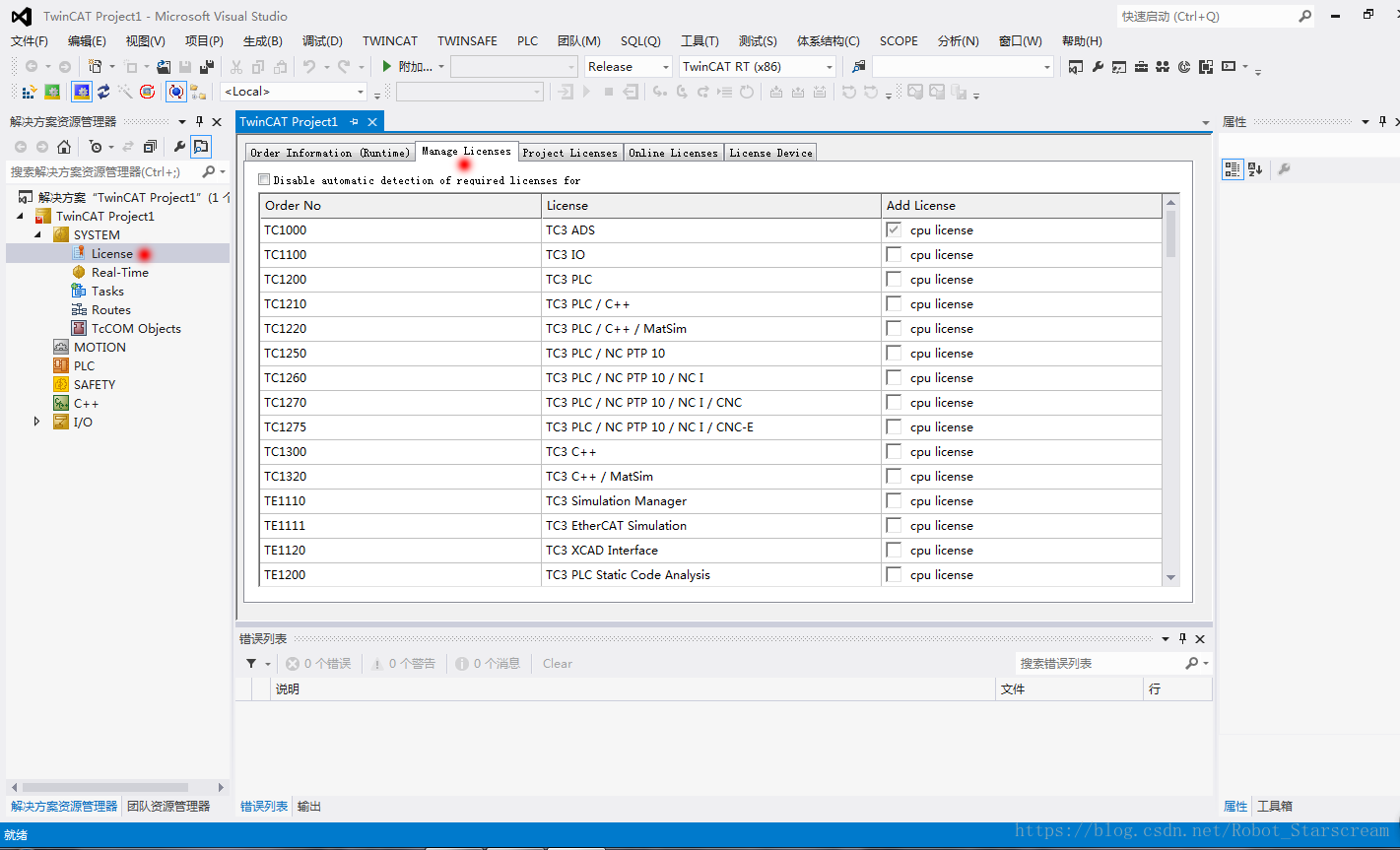Click the Clear button in error list

pos(557,664)
